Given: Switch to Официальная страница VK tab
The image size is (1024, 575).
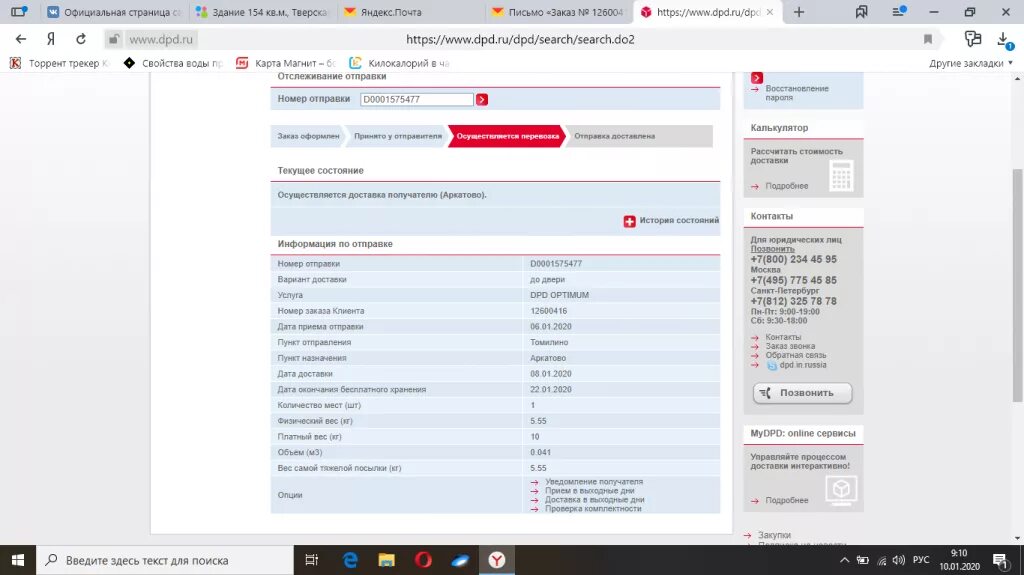Looking at the screenshot, I should (115, 12).
